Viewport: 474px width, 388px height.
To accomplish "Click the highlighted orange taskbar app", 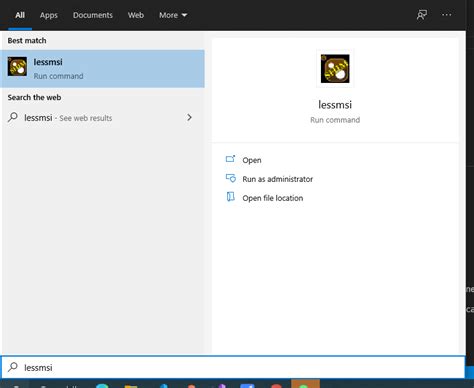I will (x=305, y=383).
